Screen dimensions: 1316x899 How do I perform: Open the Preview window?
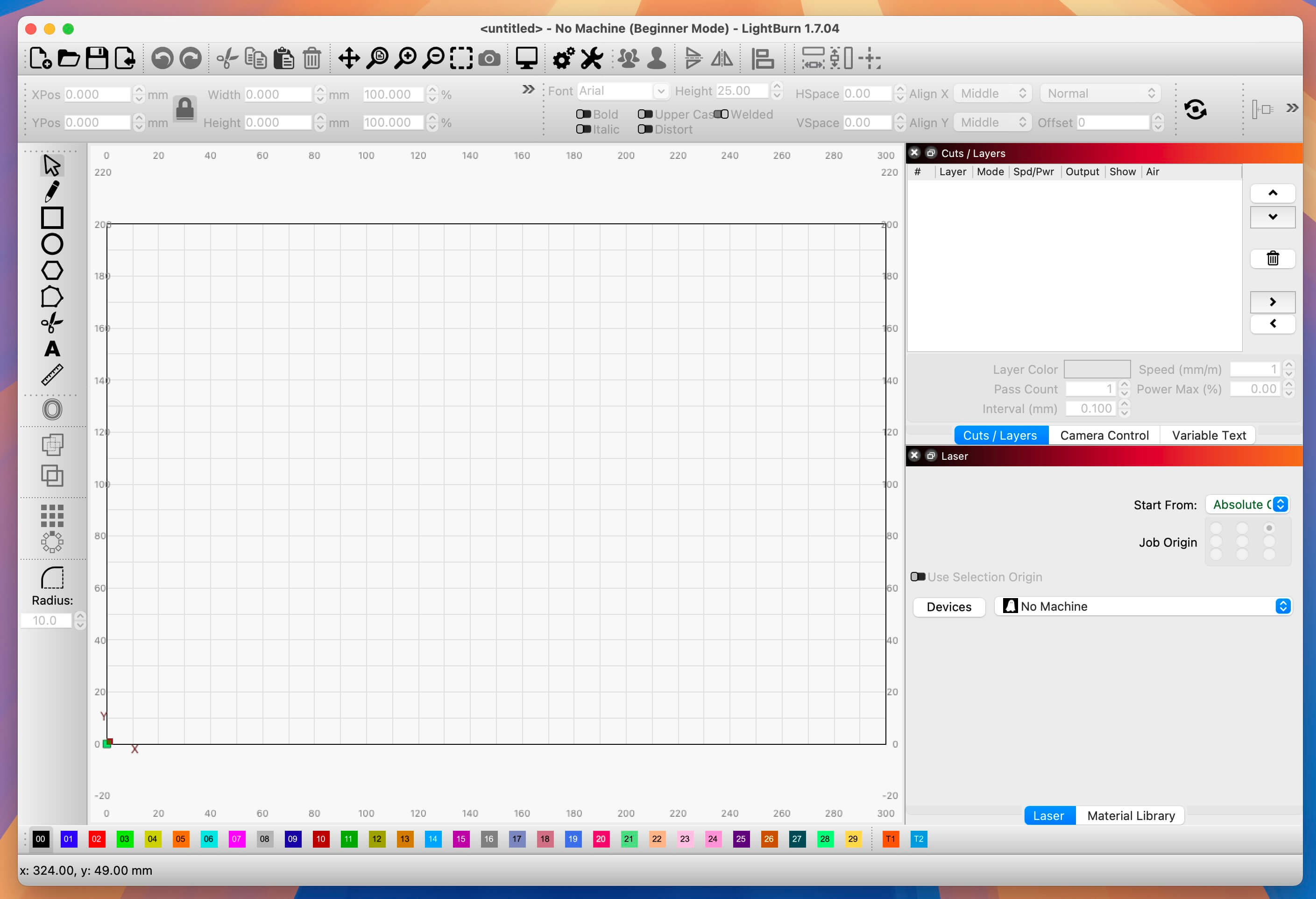(526, 58)
